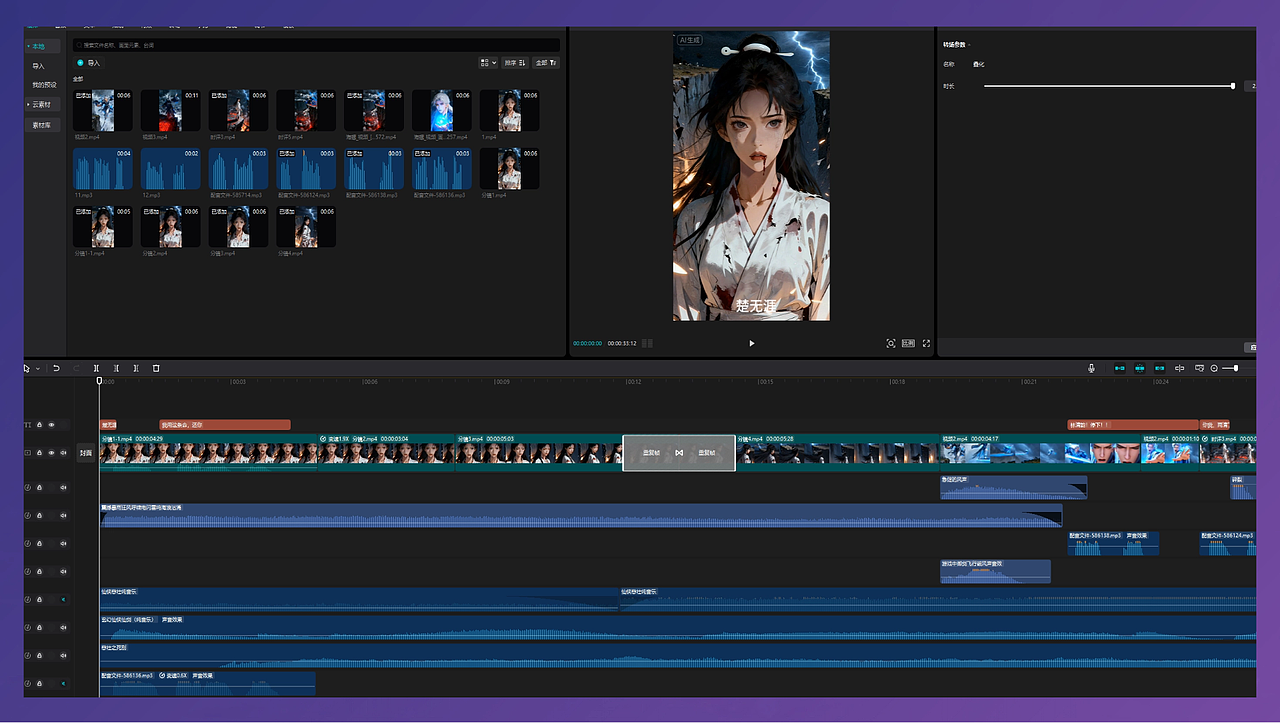Screen dimensions: 1280x724
Task: Open the grid view layout dropdown
Action: coord(488,63)
